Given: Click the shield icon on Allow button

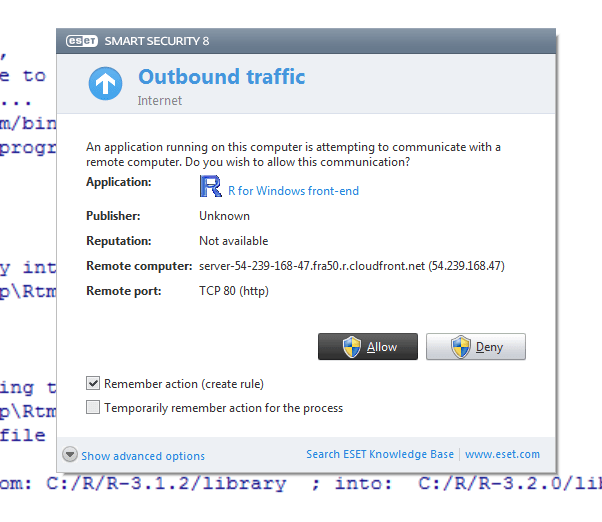Looking at the screenshot, I should [x=352, y=347].
